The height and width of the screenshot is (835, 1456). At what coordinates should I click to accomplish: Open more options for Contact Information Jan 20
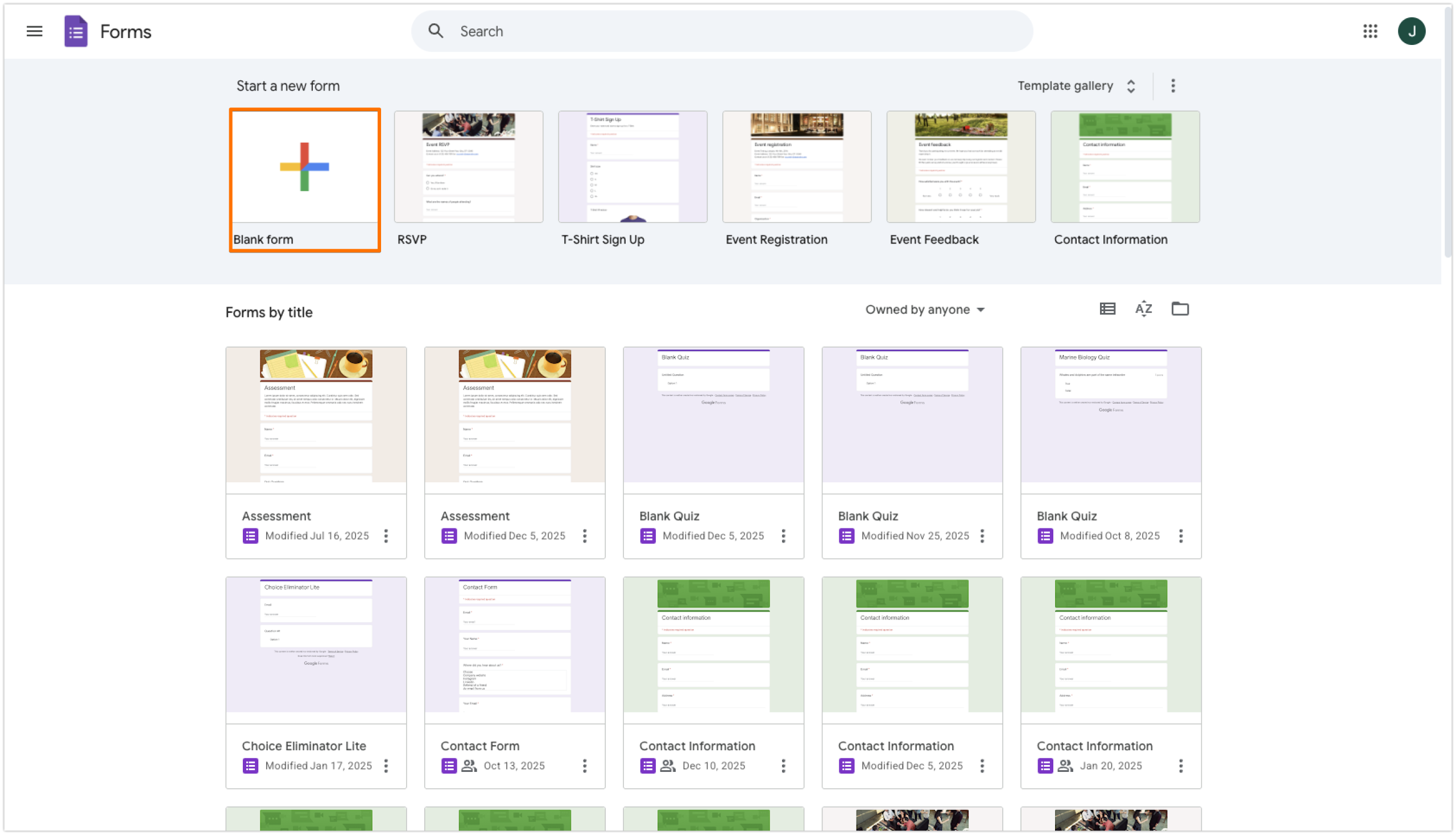tap(1181, 766)
